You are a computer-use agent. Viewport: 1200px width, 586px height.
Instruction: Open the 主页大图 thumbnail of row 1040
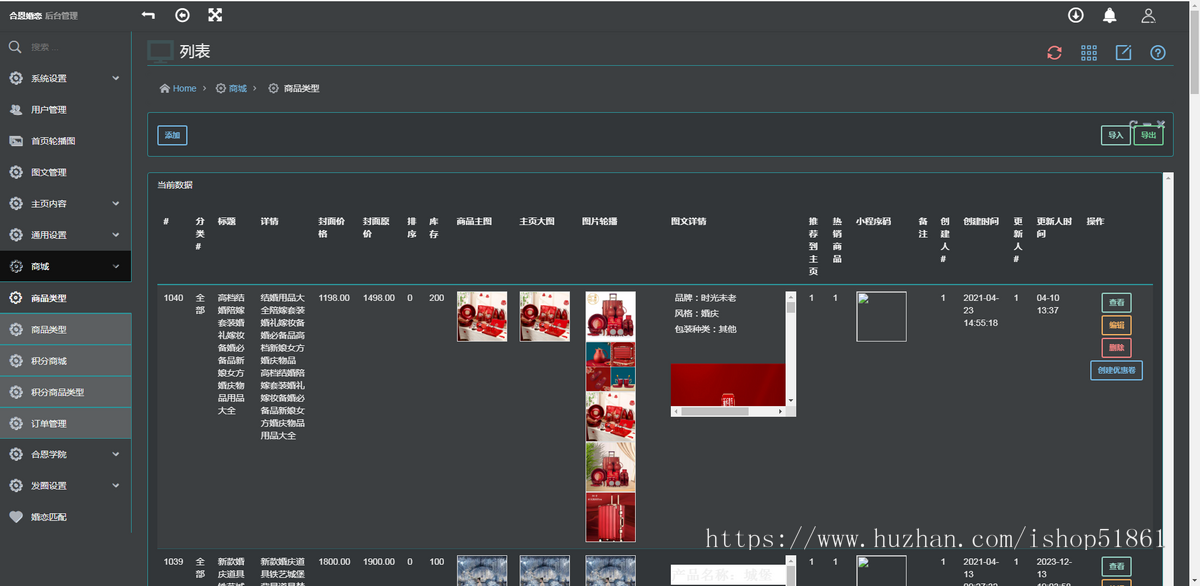[x=545, y=317]
